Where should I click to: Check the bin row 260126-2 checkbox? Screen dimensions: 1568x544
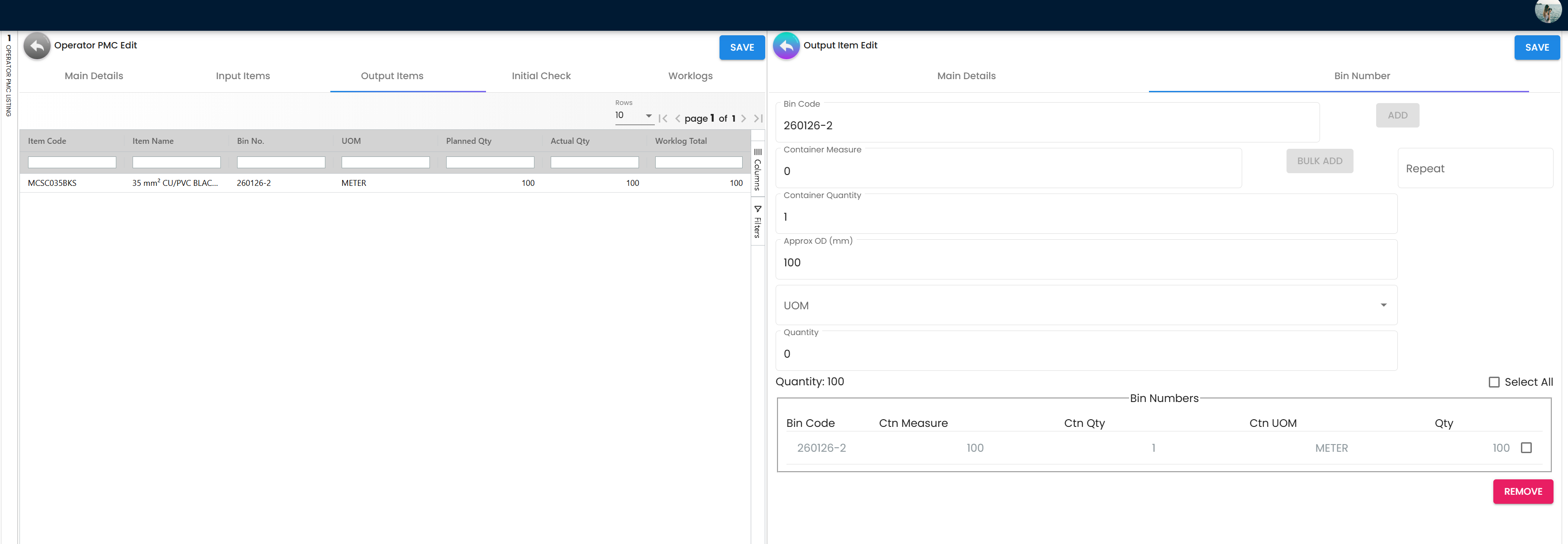pos(1526,447)
